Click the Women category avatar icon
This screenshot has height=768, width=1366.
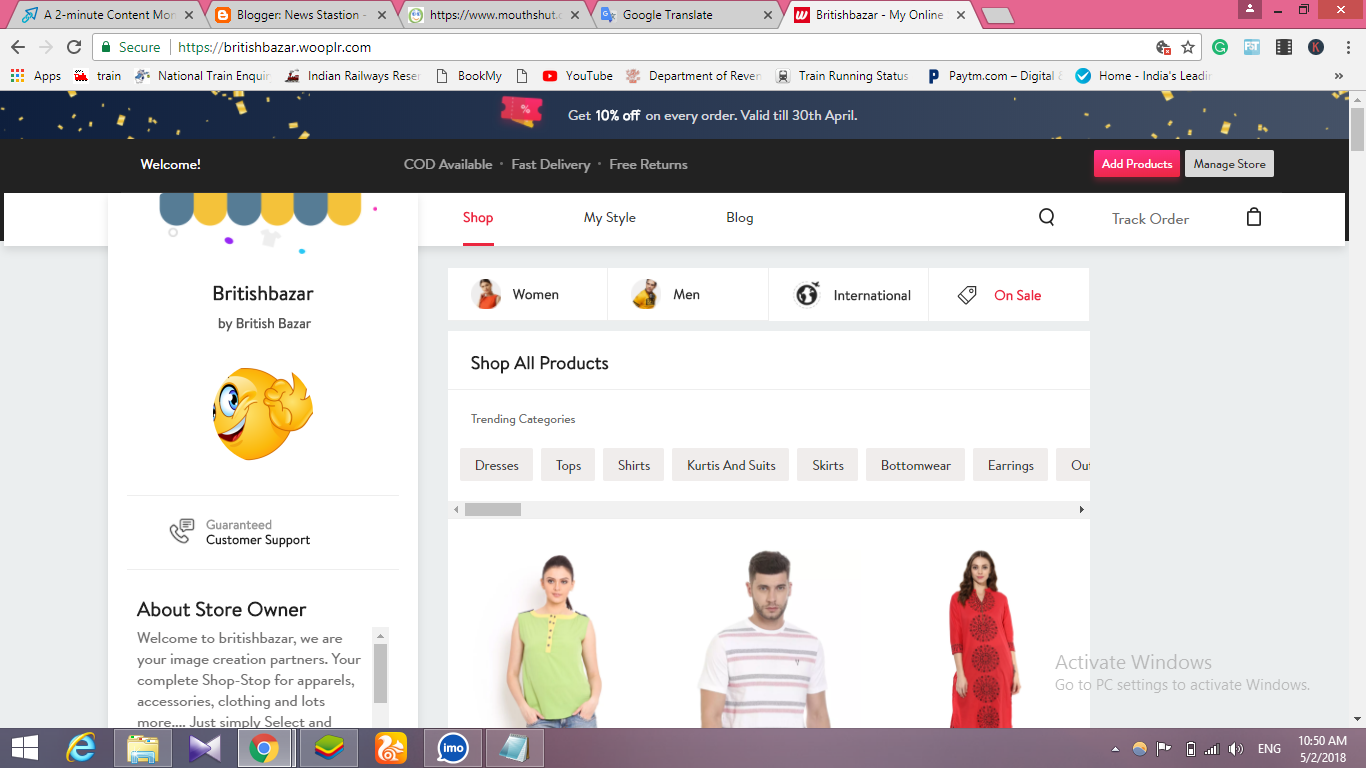coord(486,294)
